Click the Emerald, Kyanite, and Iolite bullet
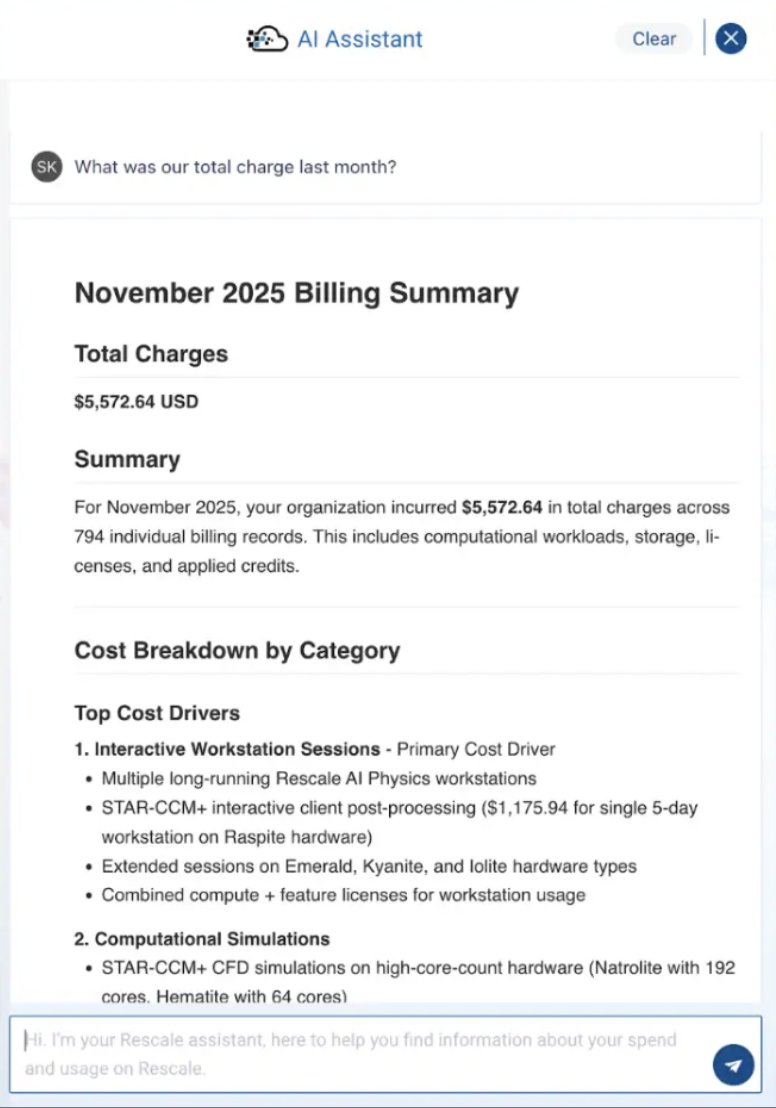This screenshot has width=776, height=1108. (369, 866)
